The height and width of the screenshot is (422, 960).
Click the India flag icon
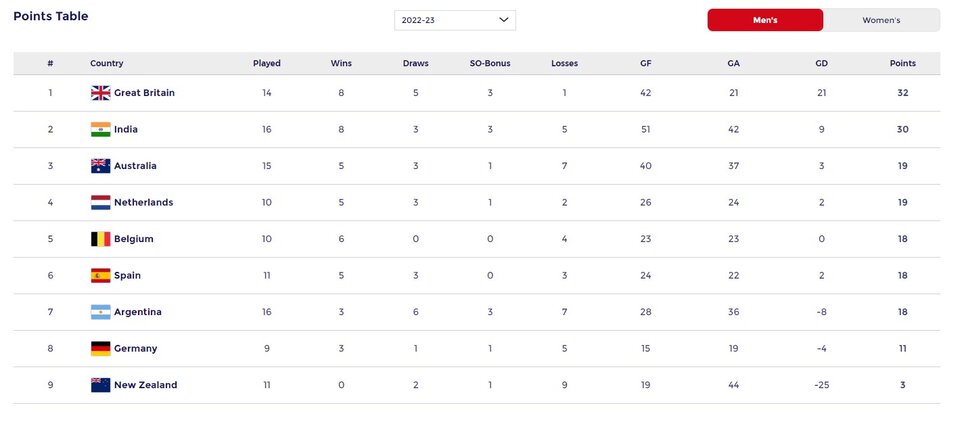click(x=100, y=129)
